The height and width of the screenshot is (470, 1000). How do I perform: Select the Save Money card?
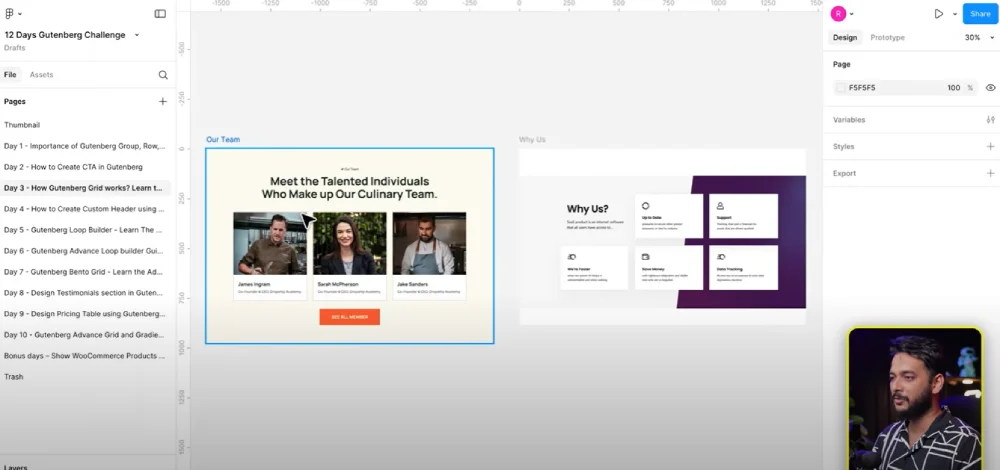[x=669, y=268]
